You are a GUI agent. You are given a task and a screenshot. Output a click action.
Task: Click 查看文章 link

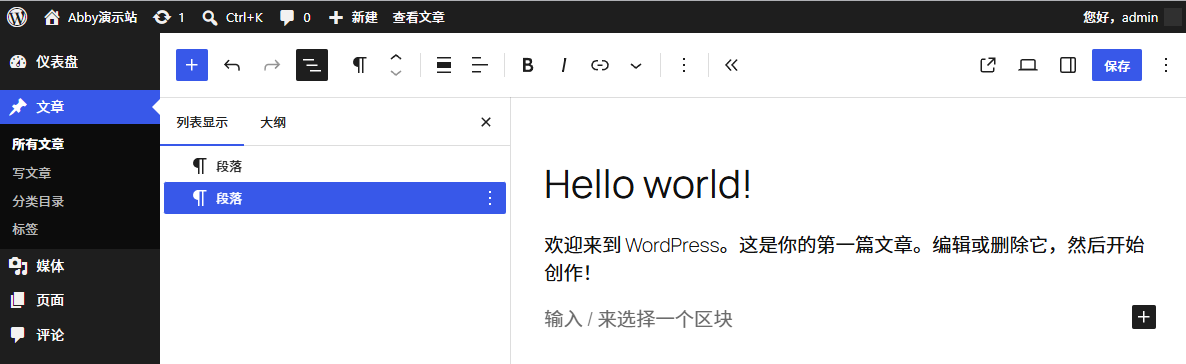pos(418,17)
